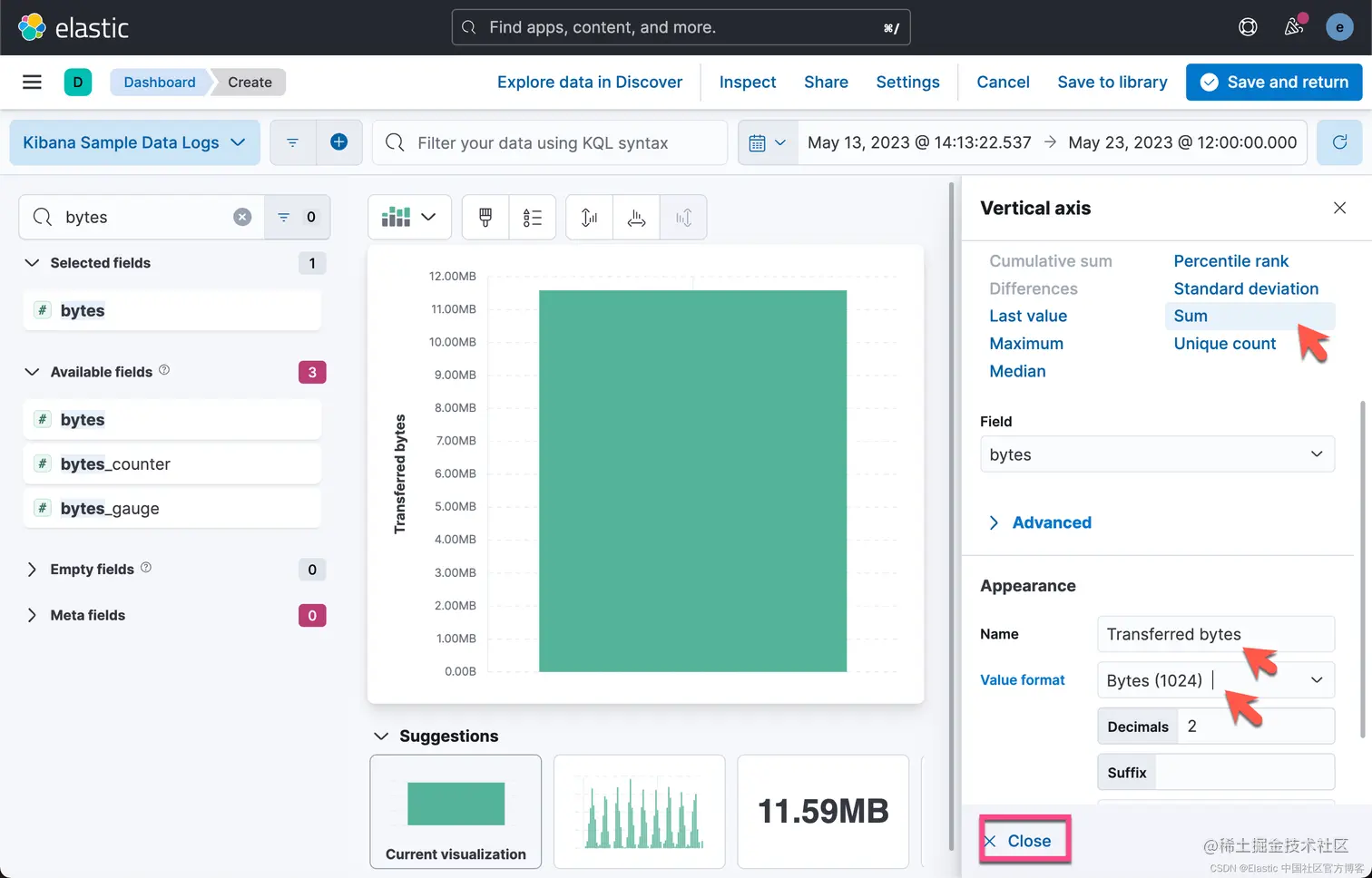1372x878 pixels.
Task: Focus the global search bar
Action: click(681, 27)
